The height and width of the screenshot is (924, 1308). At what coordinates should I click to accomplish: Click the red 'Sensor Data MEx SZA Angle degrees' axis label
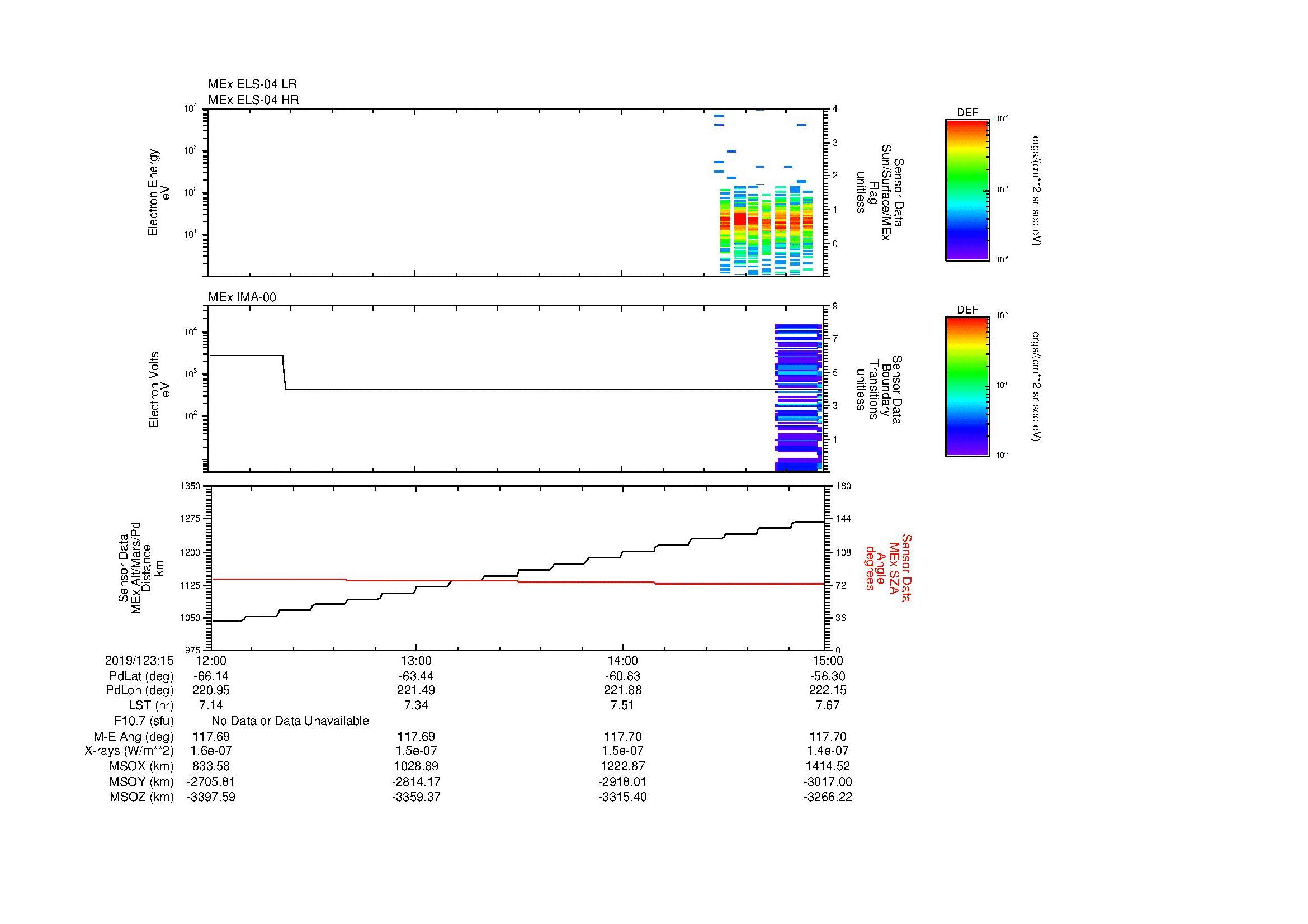click(x=888, y=567)
